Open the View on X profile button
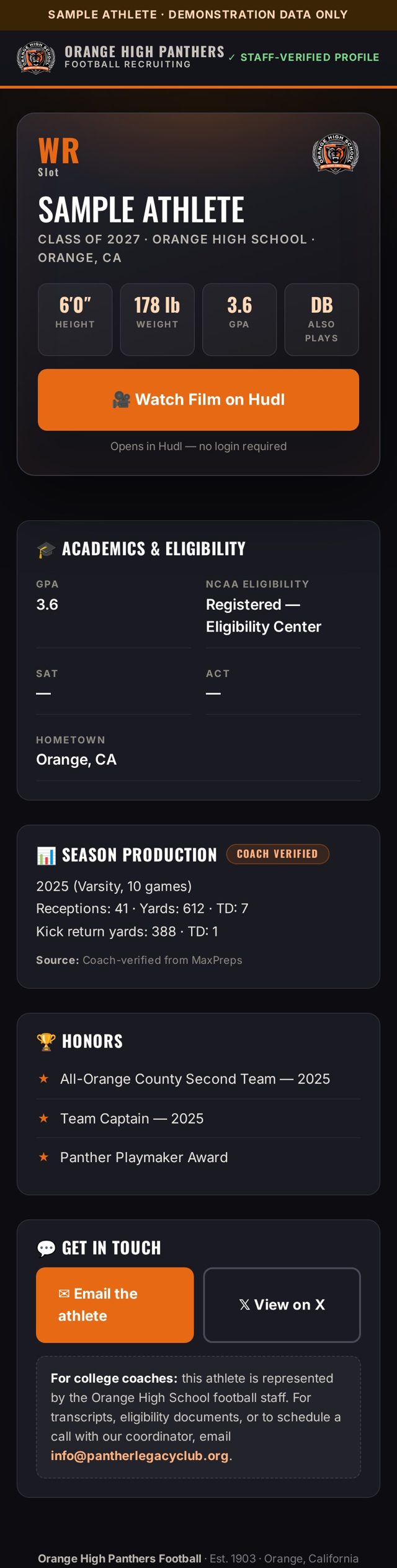The height and width of the screenshot is (1568, 397). 282,1305
